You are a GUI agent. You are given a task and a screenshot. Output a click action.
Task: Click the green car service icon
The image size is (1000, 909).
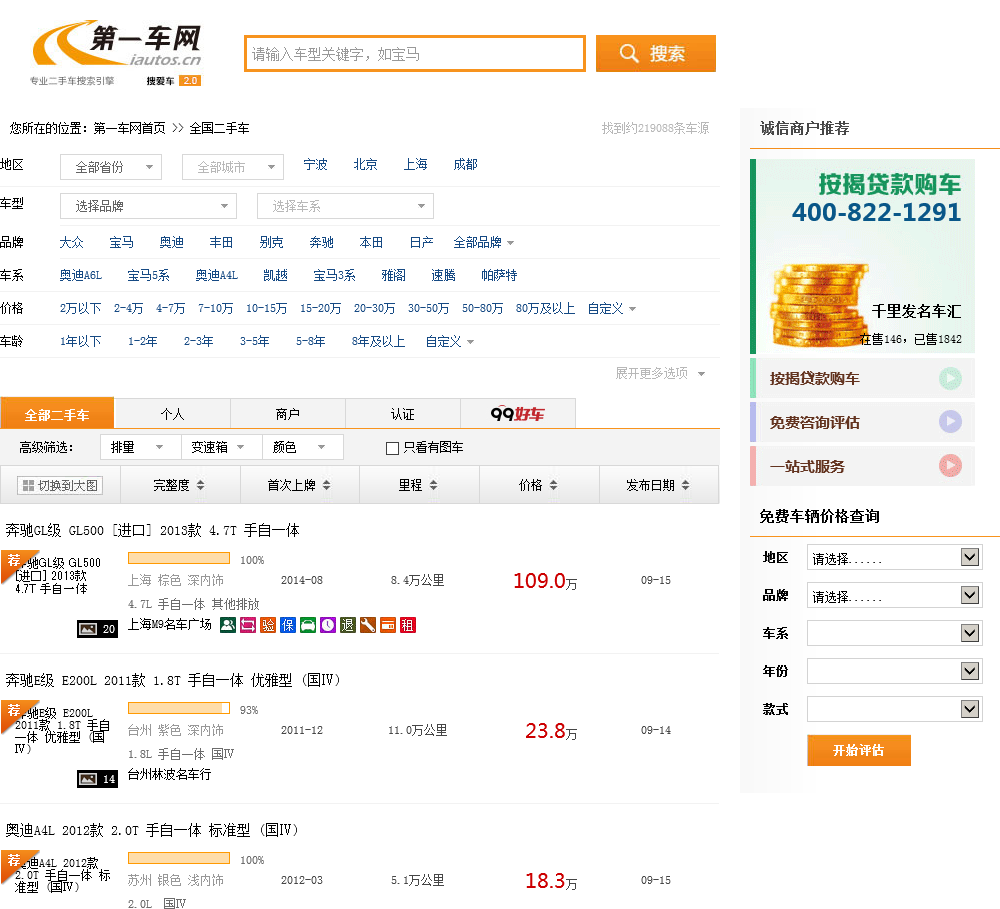click(307, 625)
